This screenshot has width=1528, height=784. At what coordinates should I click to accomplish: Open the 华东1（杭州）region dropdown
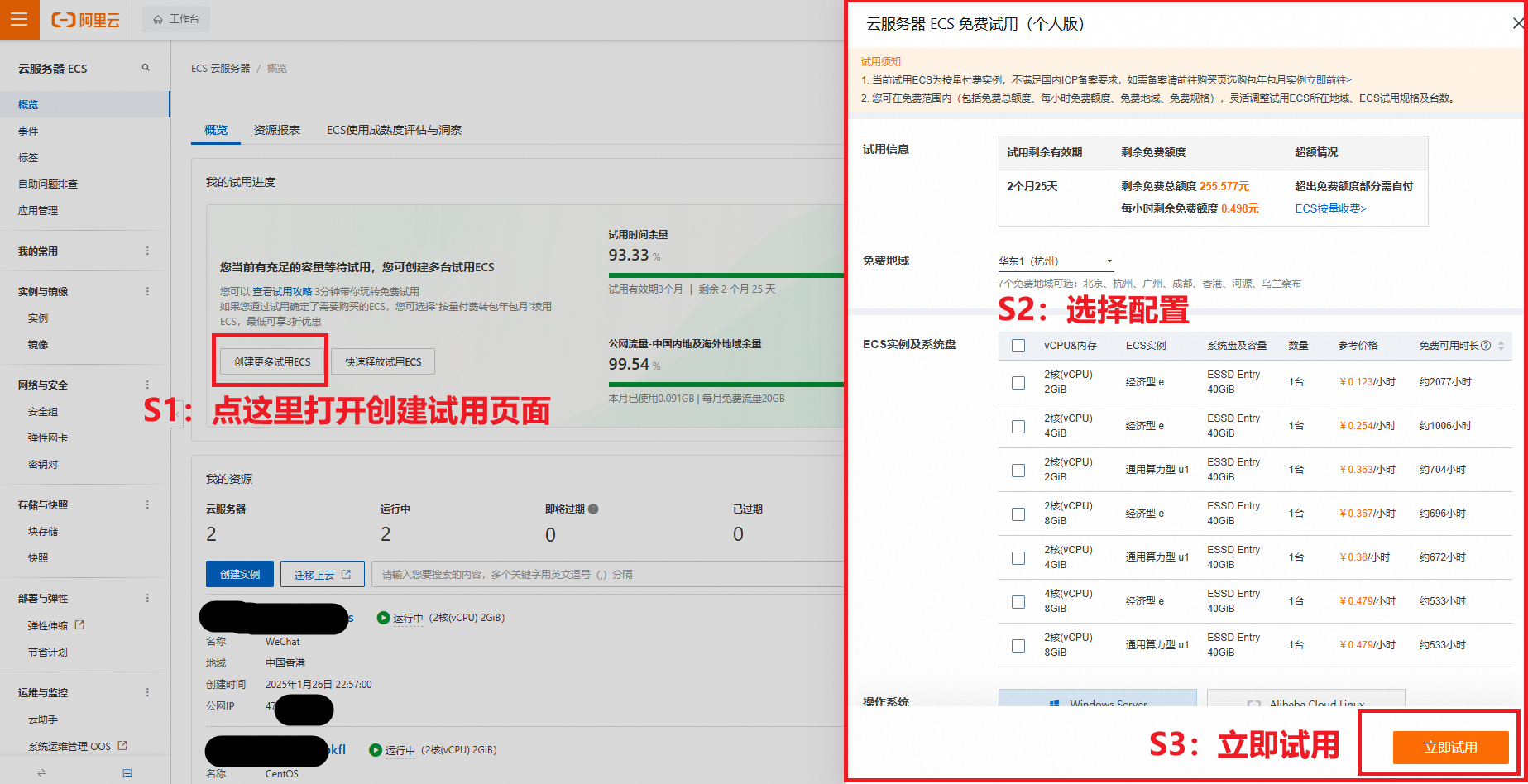coord(1056,261)
